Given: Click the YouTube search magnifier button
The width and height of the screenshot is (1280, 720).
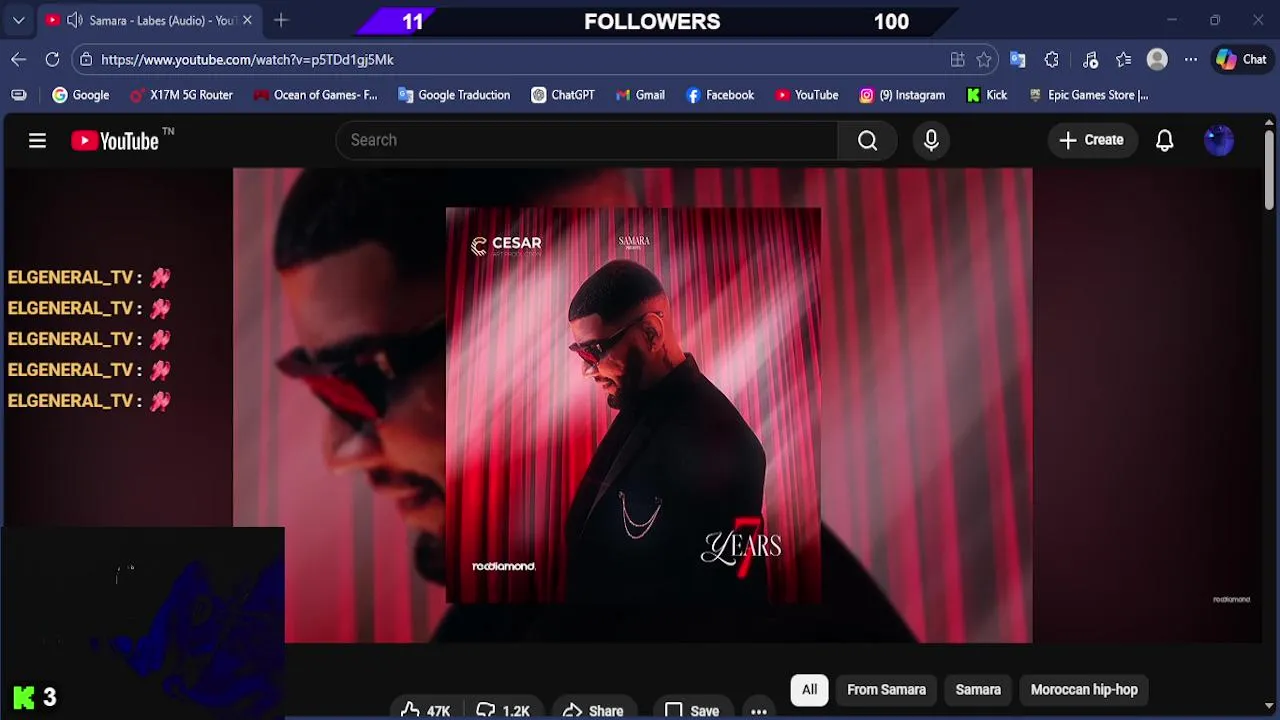Looking at the screenshot, I should click(x=867, y=140).
